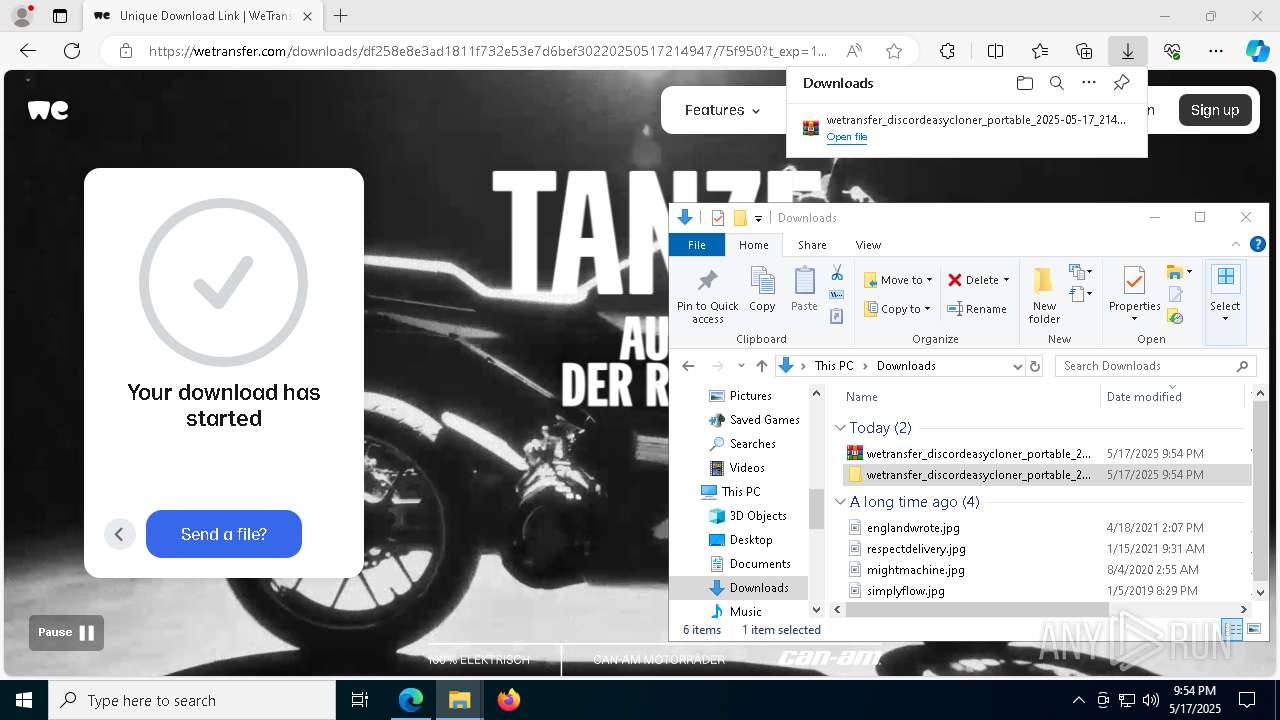The height and width of the screenshot is (720, 1280).
Task: Add this page to favorites star
Action: [894, 51]
